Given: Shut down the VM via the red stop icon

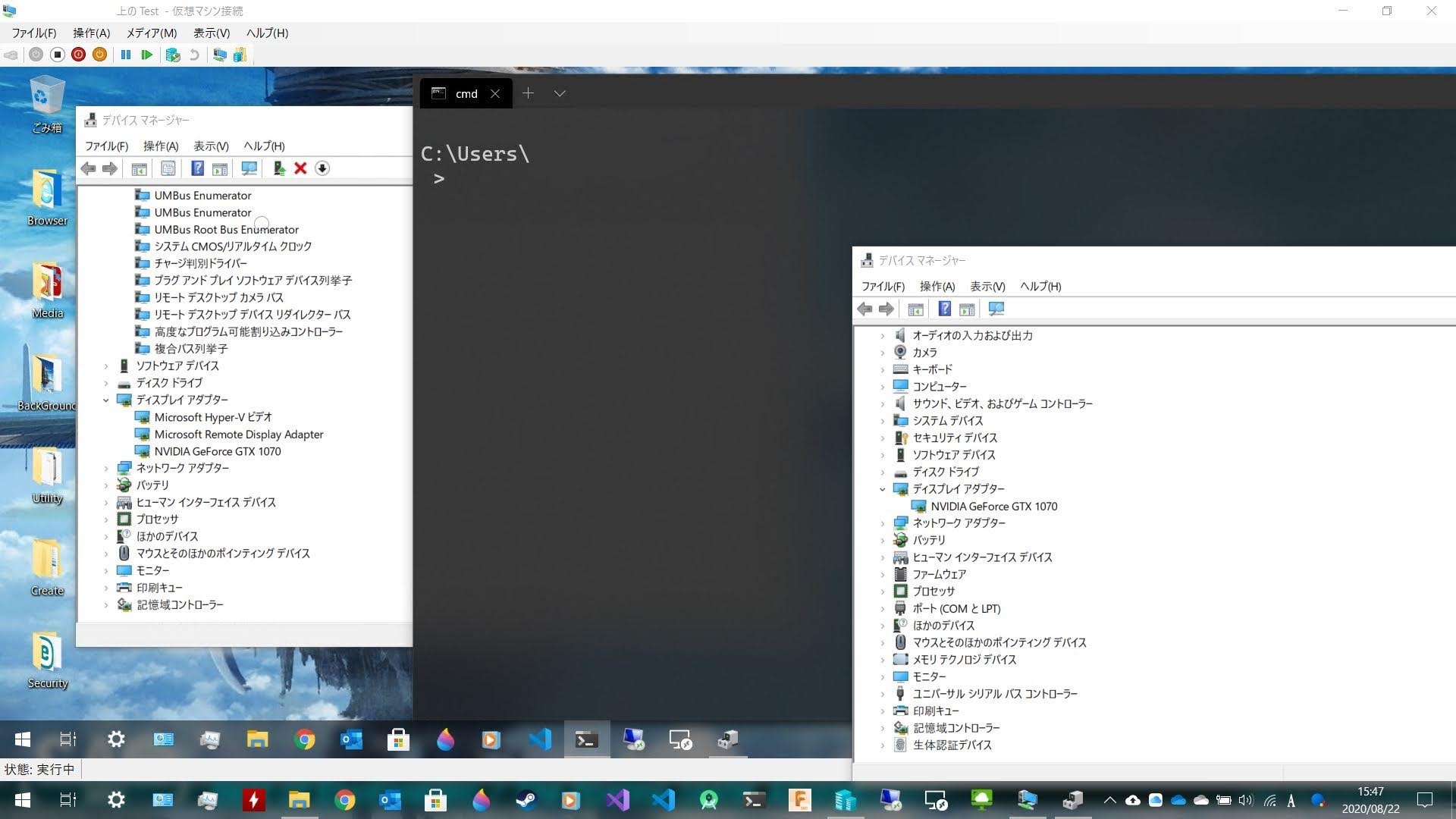Looking at the screenshot, I should pyautogui.click(x=77, y=55).
